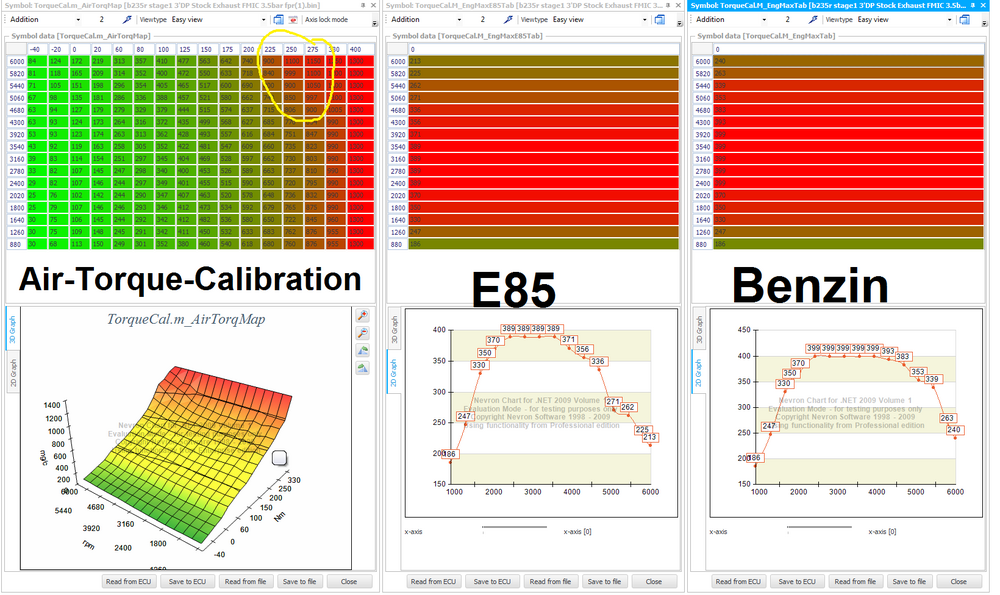Select 2D Graph tab in EngMaxTab window

pyautogui.click(x=698, y=373)
